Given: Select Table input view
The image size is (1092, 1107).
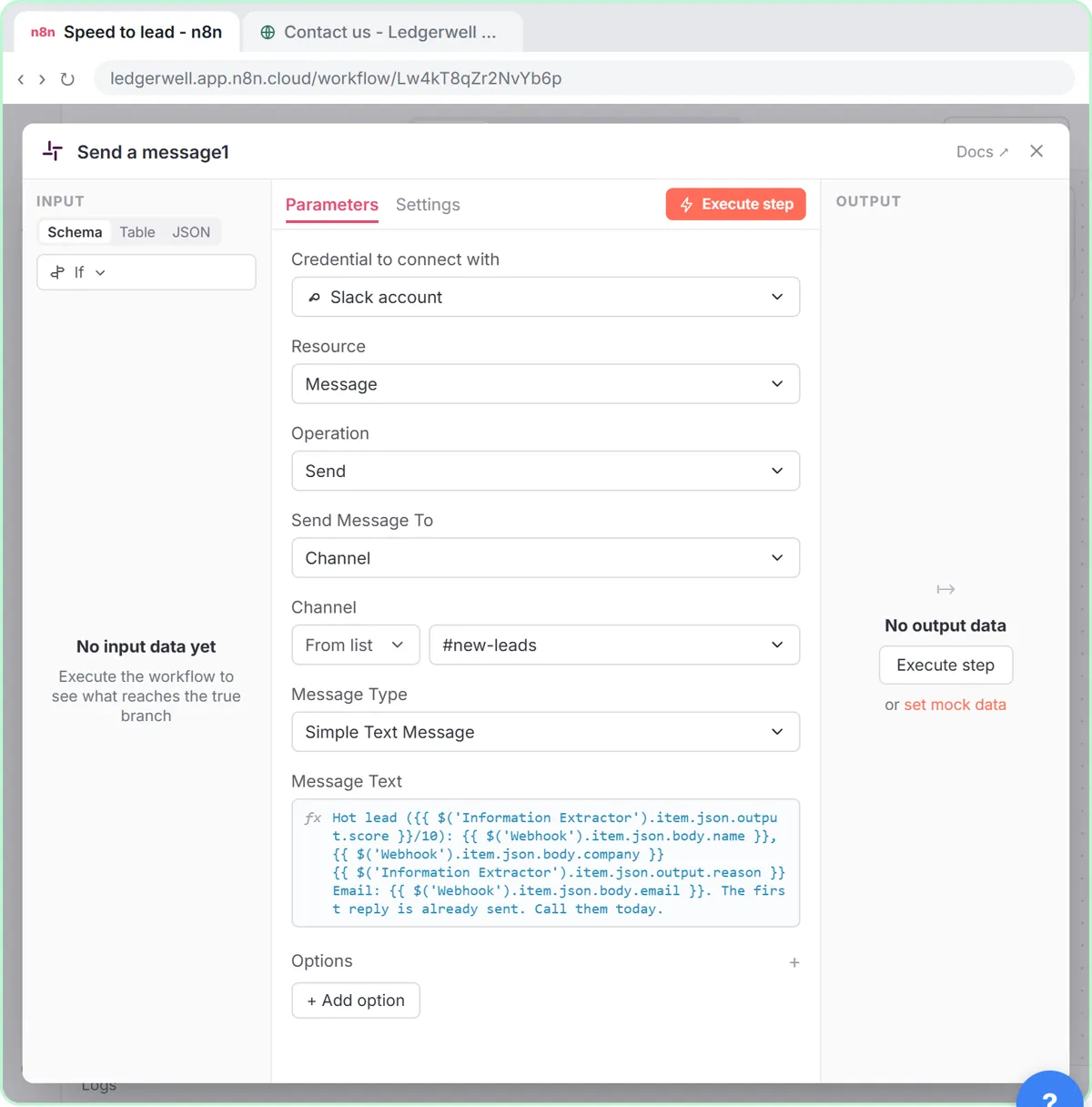Looking at the screenshot, I should coord(137,232).
